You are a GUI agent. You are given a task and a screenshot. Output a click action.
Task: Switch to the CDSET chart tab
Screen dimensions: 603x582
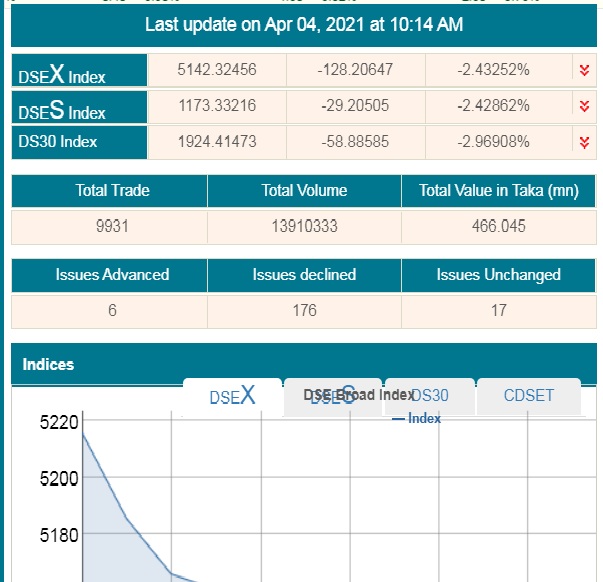(x=528, y=396)
